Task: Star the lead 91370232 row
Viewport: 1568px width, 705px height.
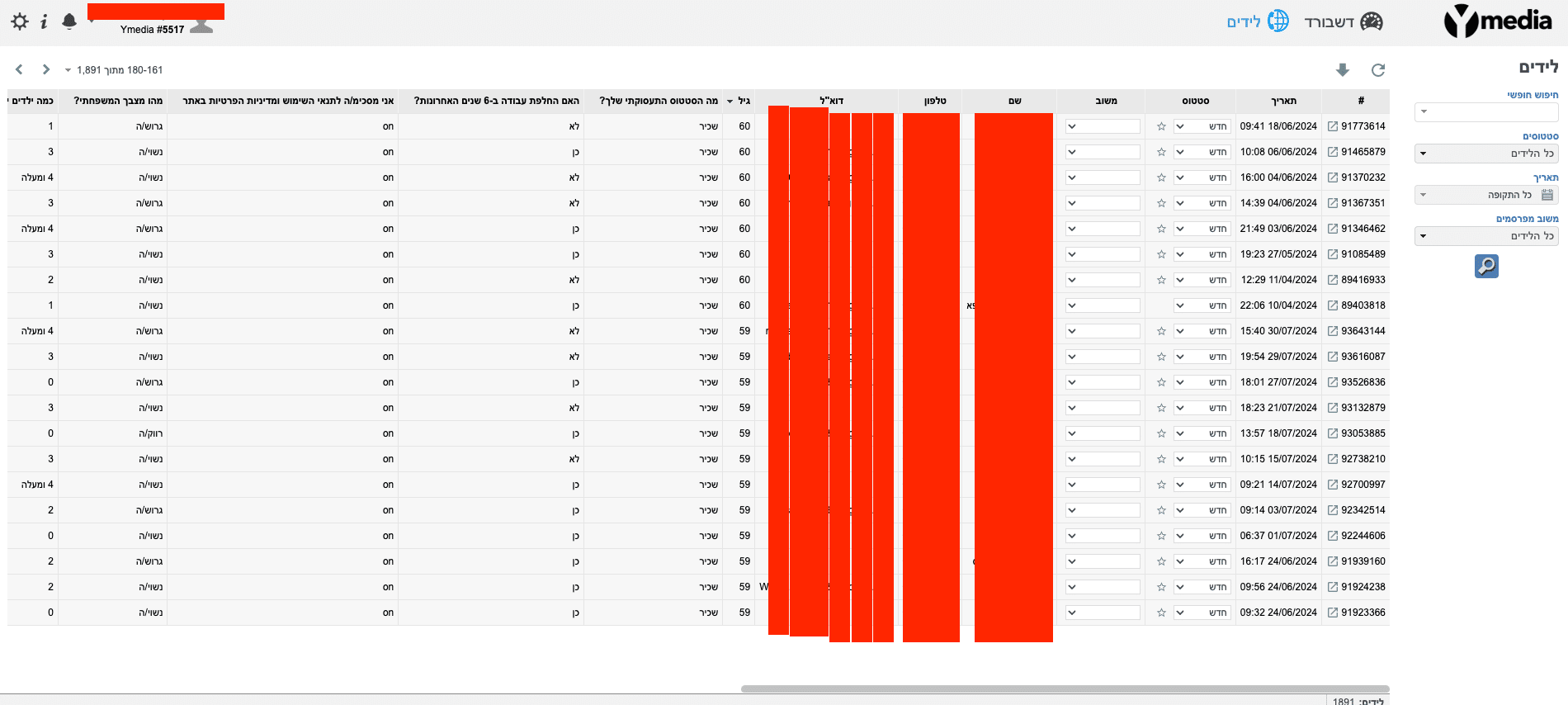Action: 1161,177
